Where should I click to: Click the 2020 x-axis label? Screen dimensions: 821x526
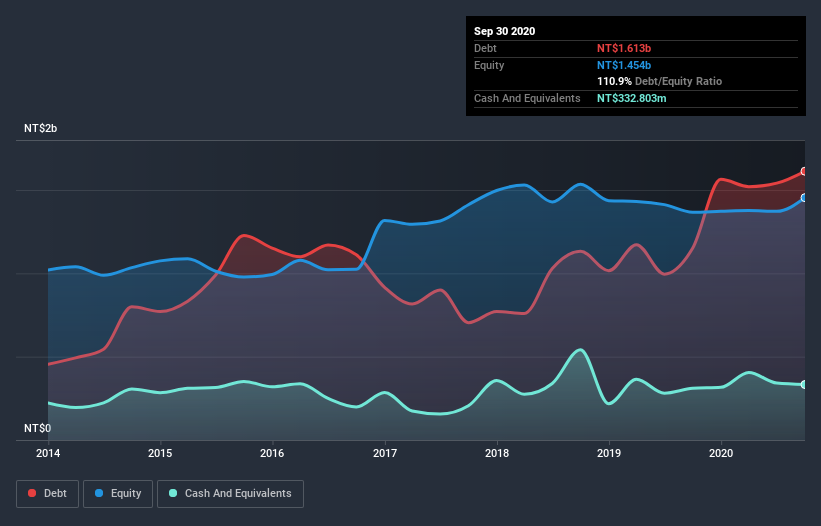tap(721, 453)
